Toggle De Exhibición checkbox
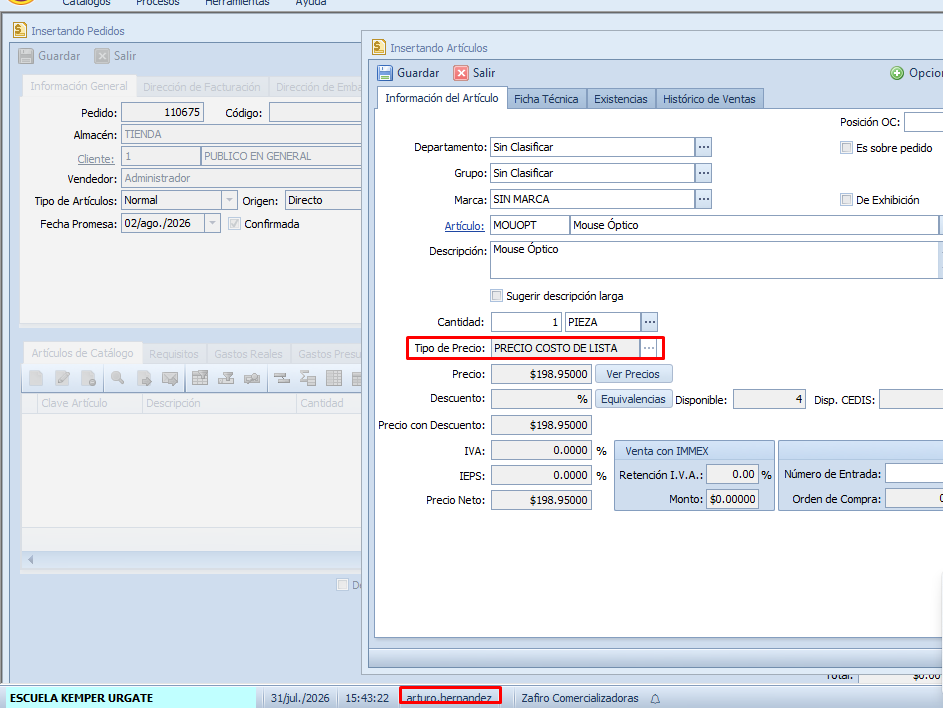Image resolution: width=943 pixels, height=708 pixels. tap(846, 200)
